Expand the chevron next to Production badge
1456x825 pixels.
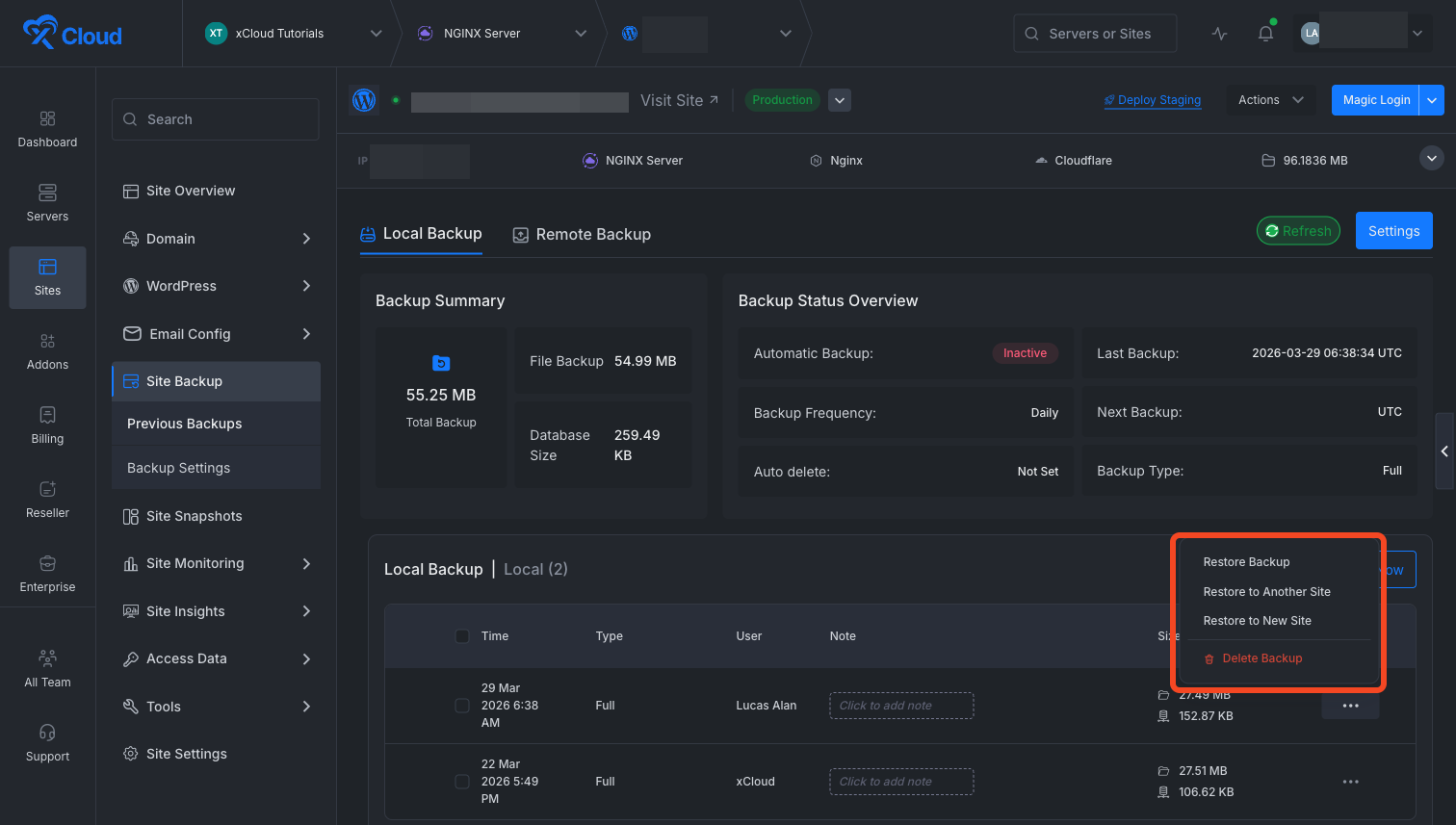pos(839,99)
